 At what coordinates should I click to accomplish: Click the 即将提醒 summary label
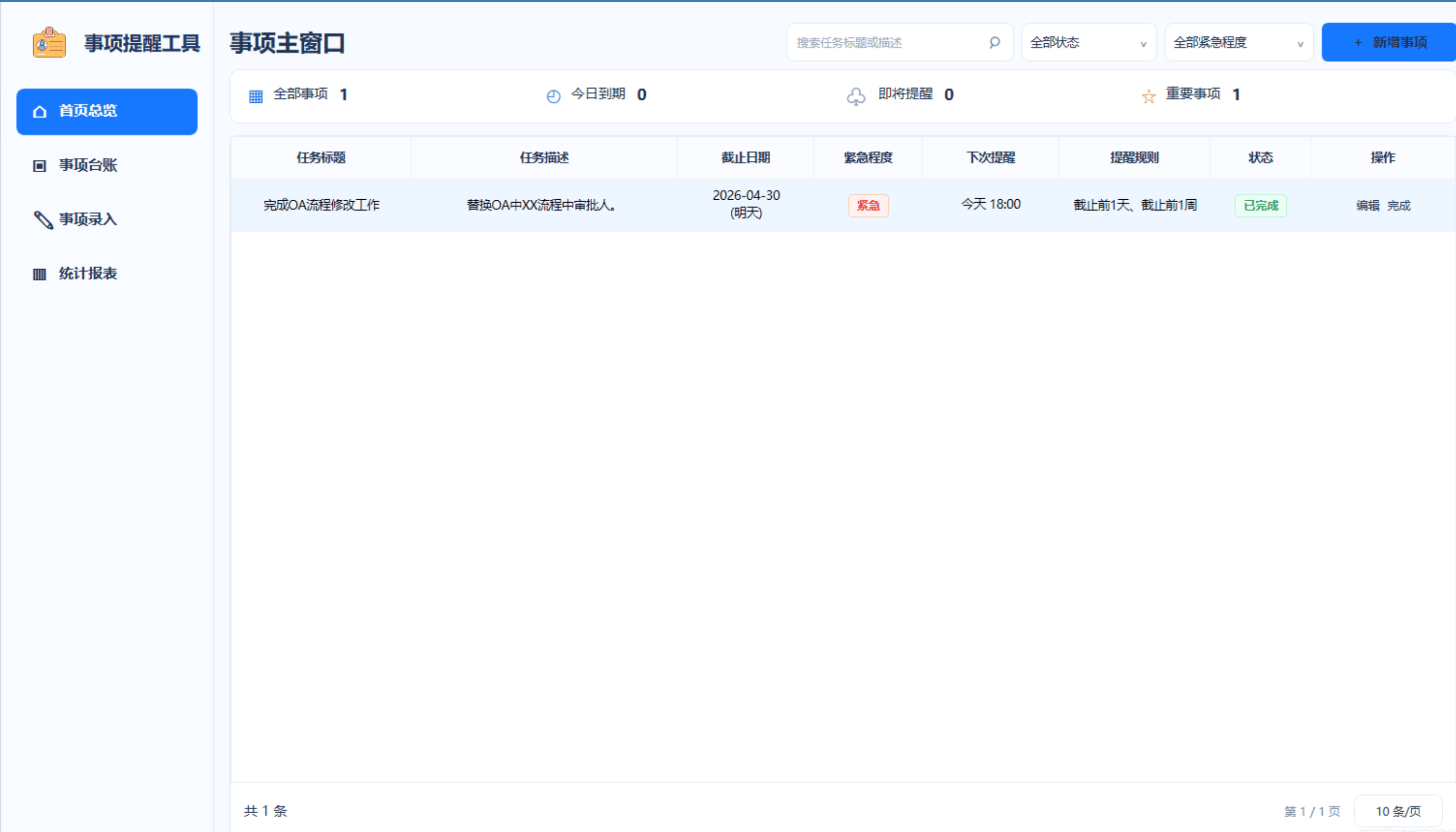pos(906,94)
